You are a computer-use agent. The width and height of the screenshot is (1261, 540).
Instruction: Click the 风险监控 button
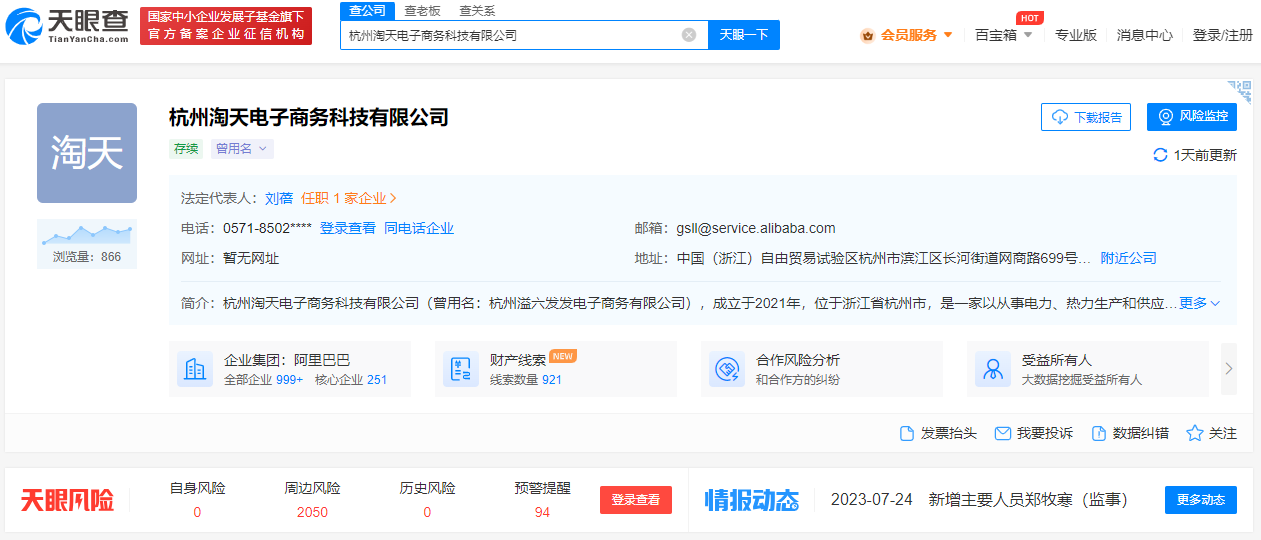(x=1192, y=117)
